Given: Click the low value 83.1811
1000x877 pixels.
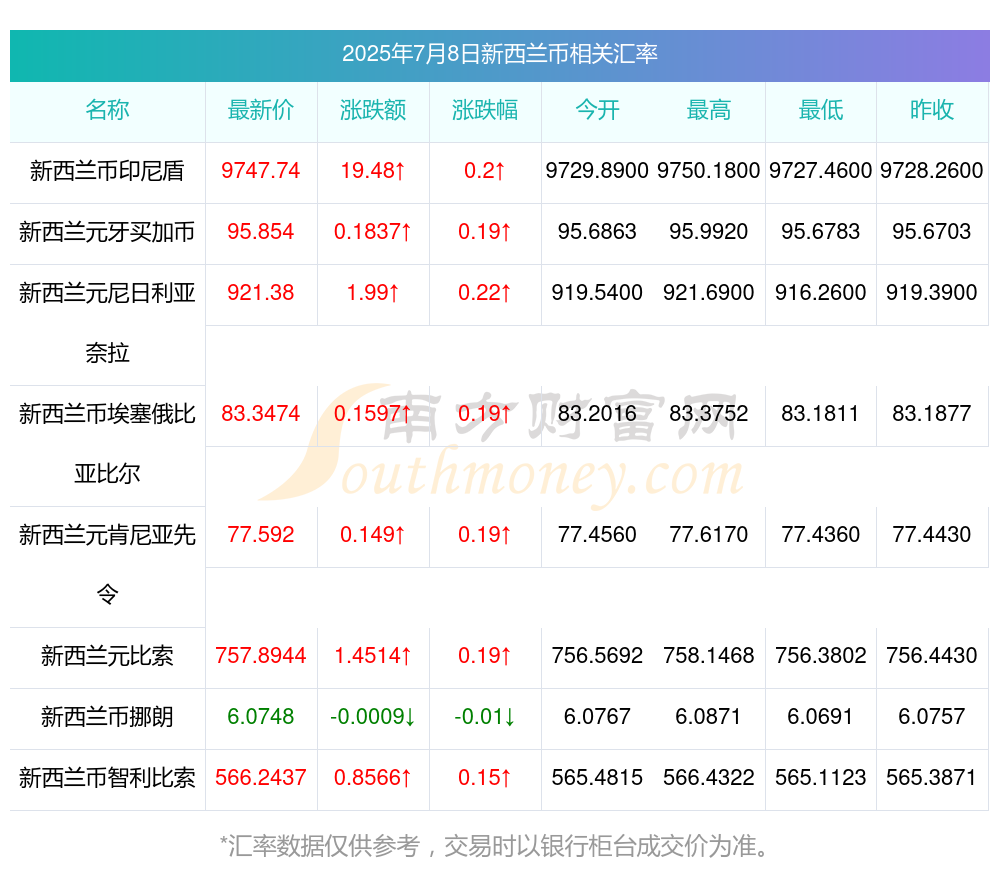Looking at the screenshot, I should click(x=821, y=413).
